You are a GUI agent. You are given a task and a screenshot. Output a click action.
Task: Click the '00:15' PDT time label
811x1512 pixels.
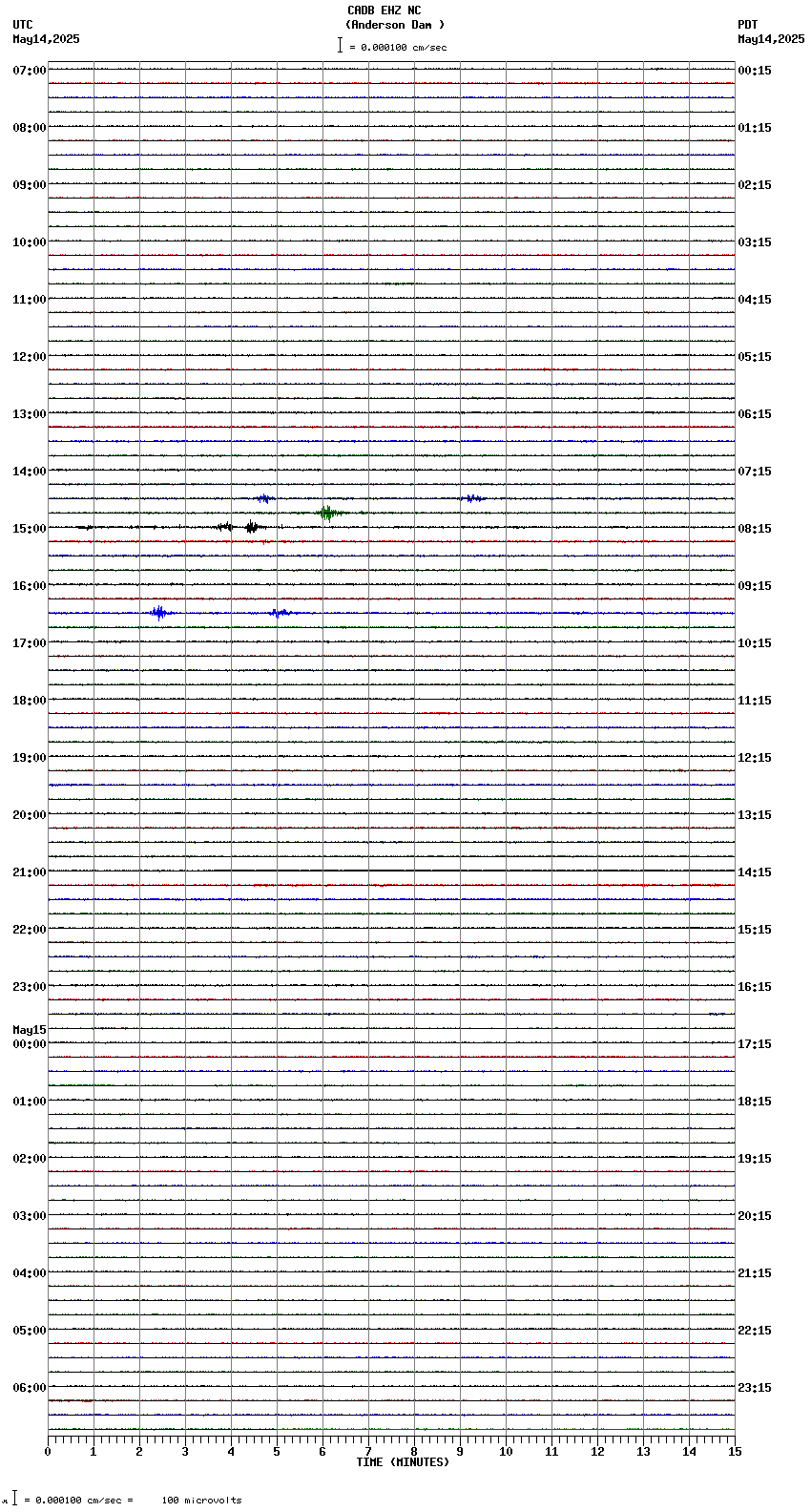(x=755, y=71)
